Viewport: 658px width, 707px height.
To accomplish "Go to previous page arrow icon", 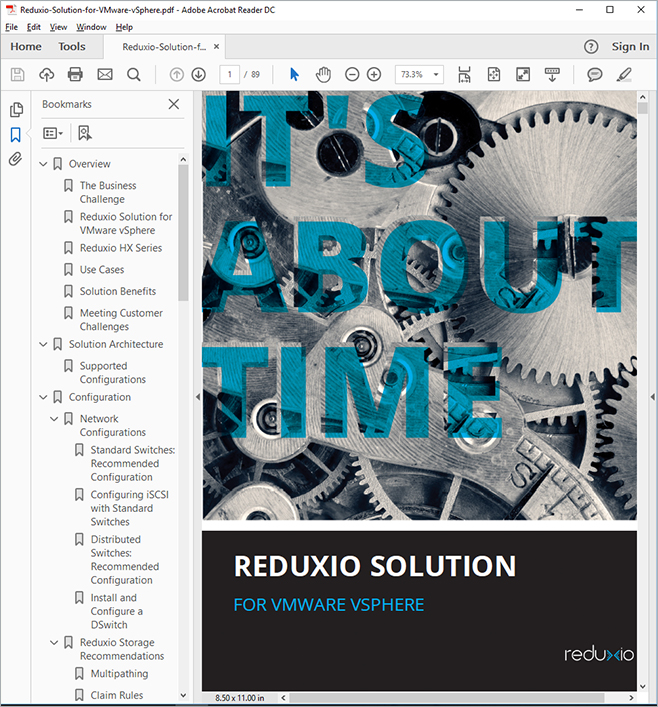I will tap(177, 74).
